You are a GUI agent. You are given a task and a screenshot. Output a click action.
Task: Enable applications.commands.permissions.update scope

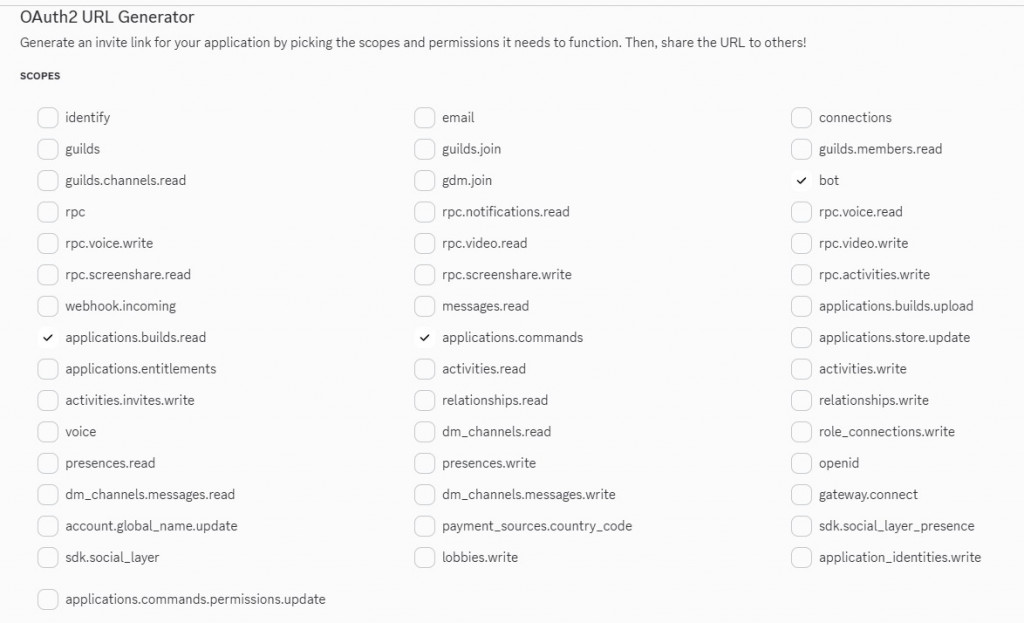click(48, 600)
